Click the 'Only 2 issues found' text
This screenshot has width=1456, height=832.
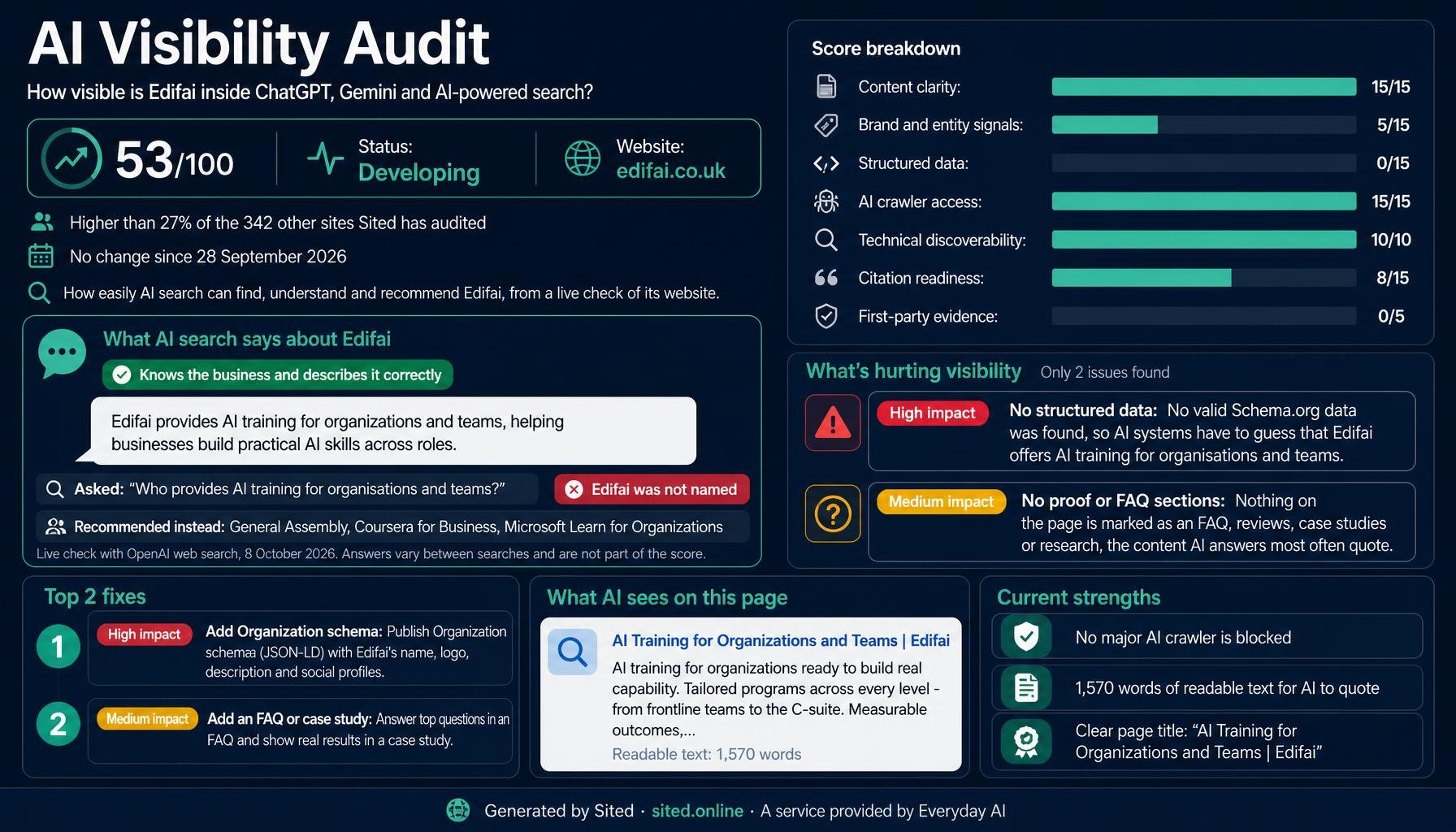(x=1105, y=372)
